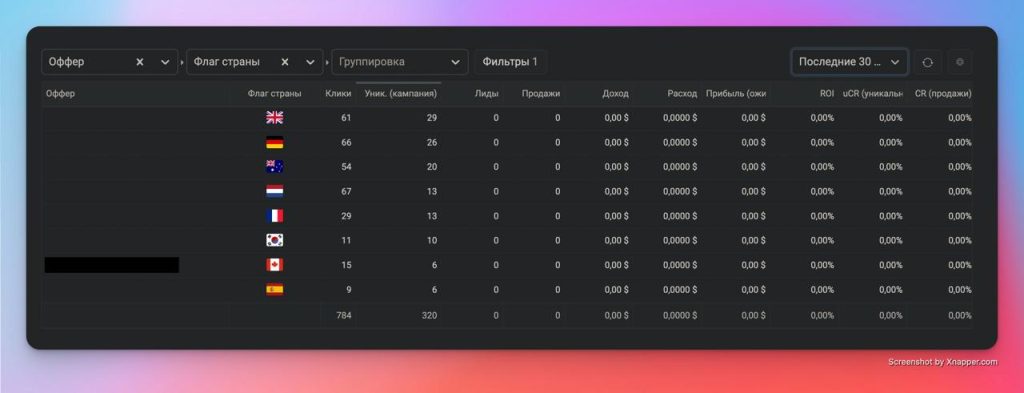This screenshot has height=393, width=1024.
Task: Select unique value 29 in the UK row
Action: [x=432, y=118]
